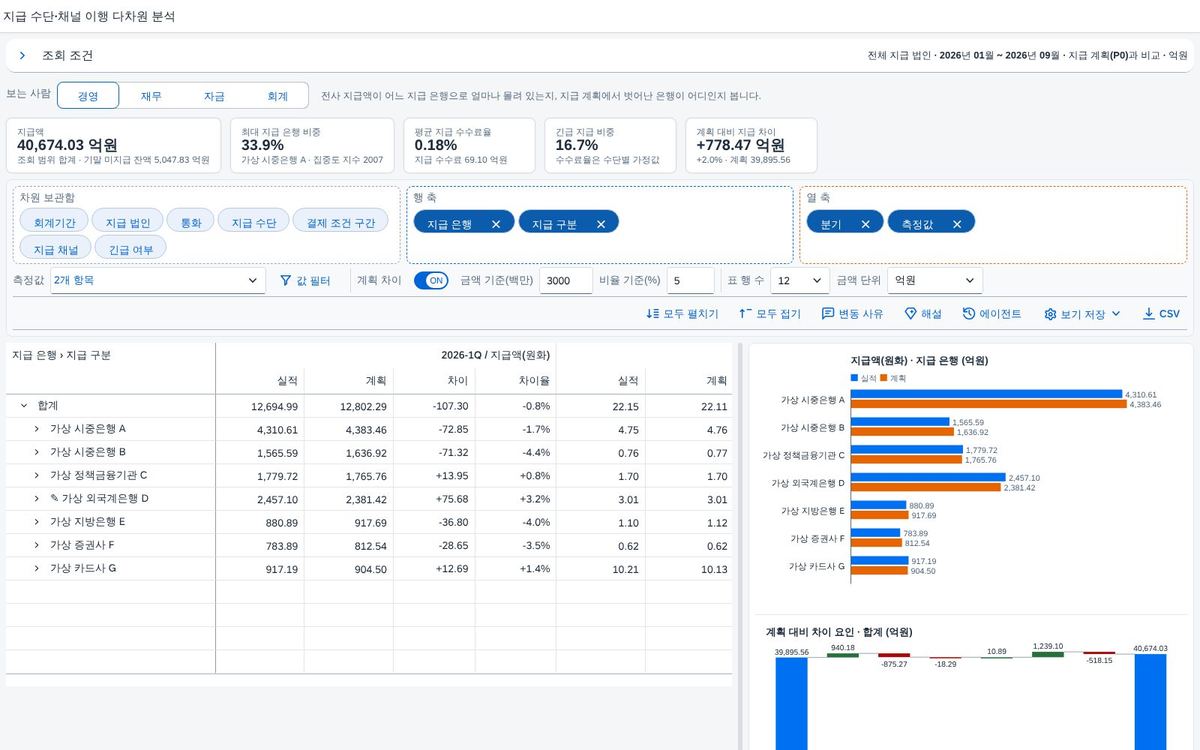Switch to the 회계 viewer role
The width and height of the screenshot is (1200, 750).
point(277,96)
